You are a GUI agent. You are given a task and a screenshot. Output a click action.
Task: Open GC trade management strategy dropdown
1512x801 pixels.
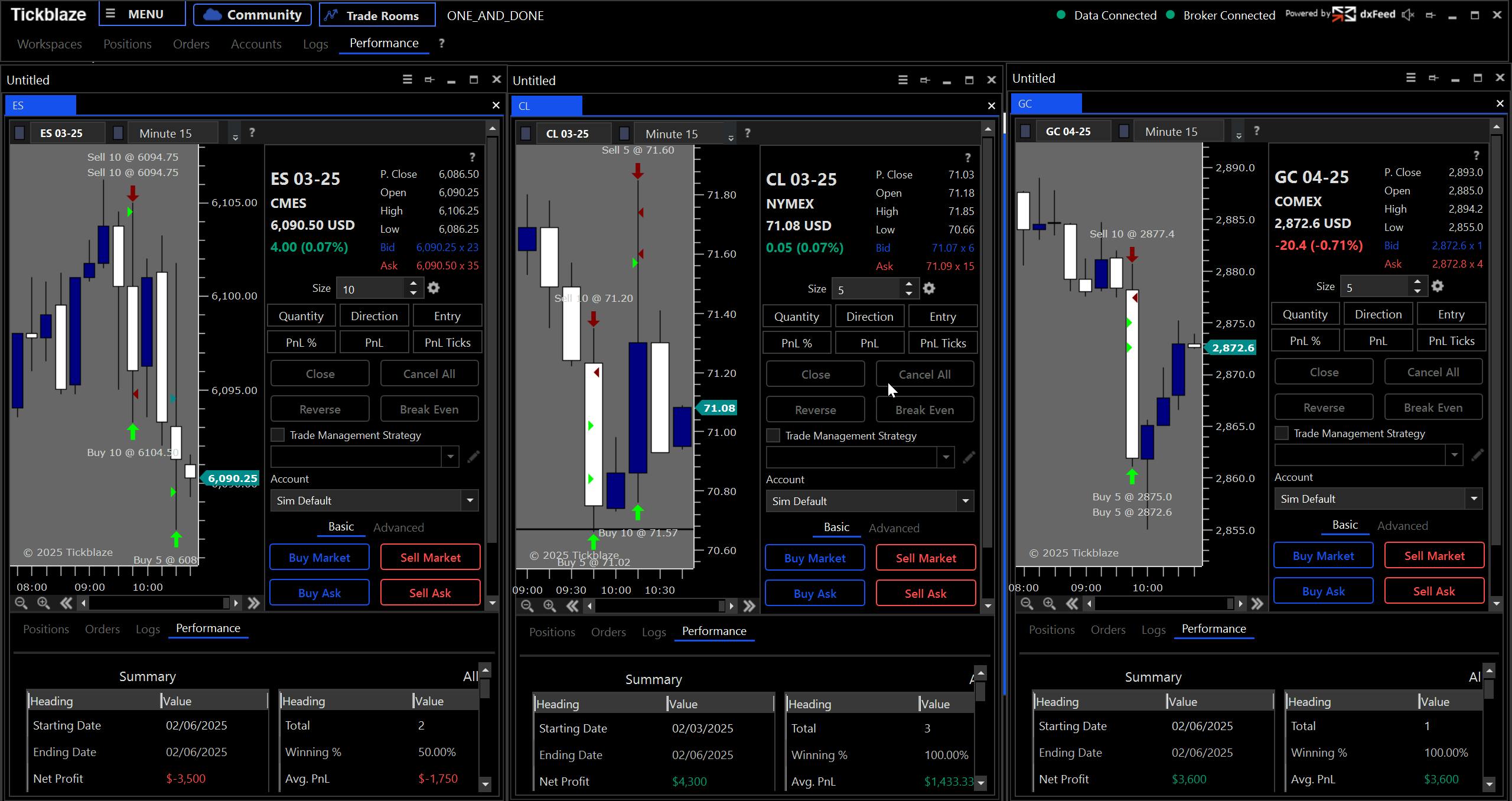(x=1454, y=455)
